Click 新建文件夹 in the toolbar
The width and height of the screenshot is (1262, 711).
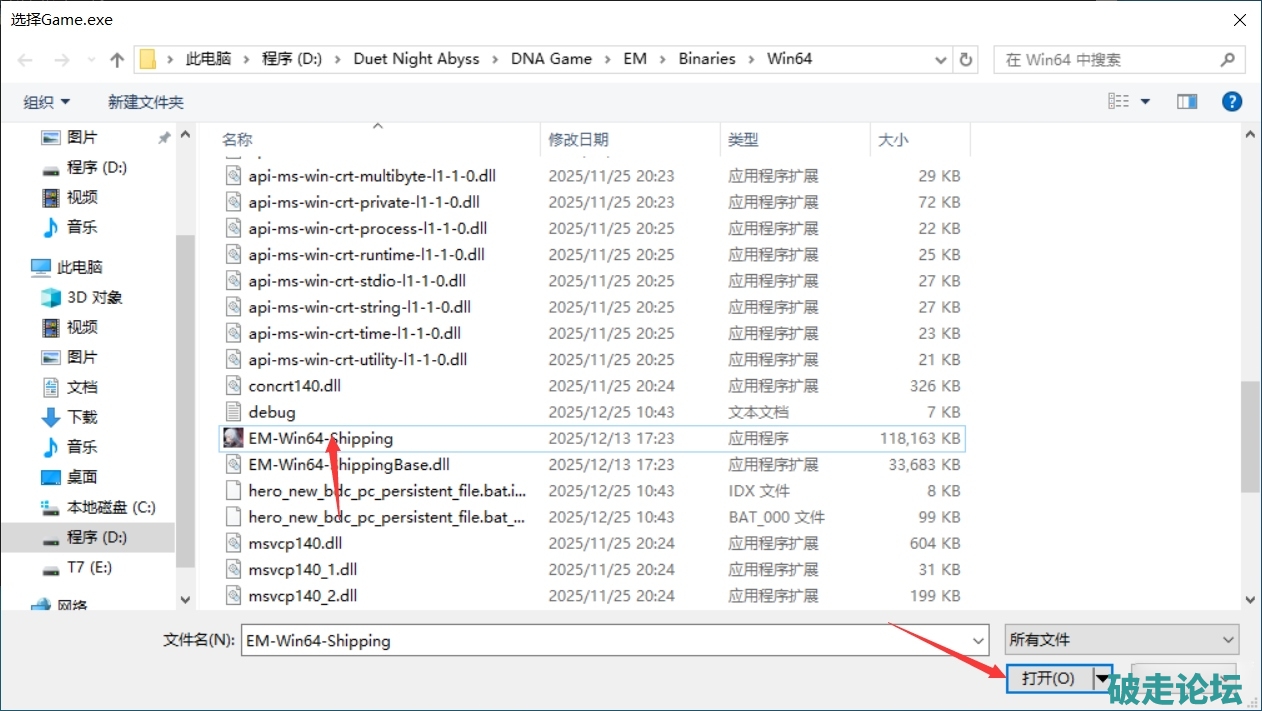point(146,102)
